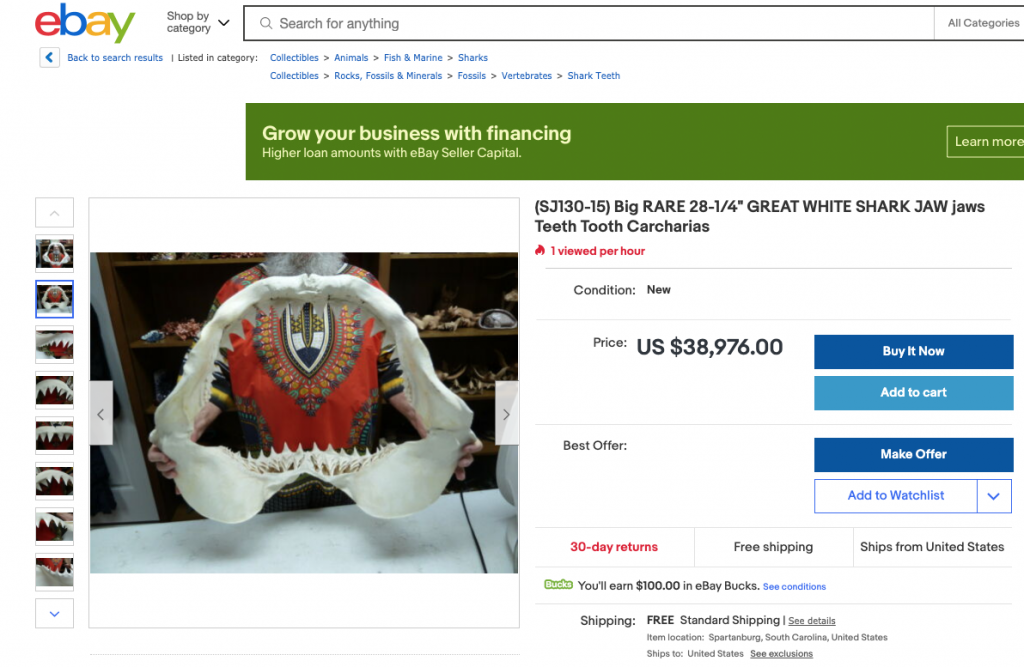
Task: Expand the Add to Watchlist arrow menu
Action: 993,496
